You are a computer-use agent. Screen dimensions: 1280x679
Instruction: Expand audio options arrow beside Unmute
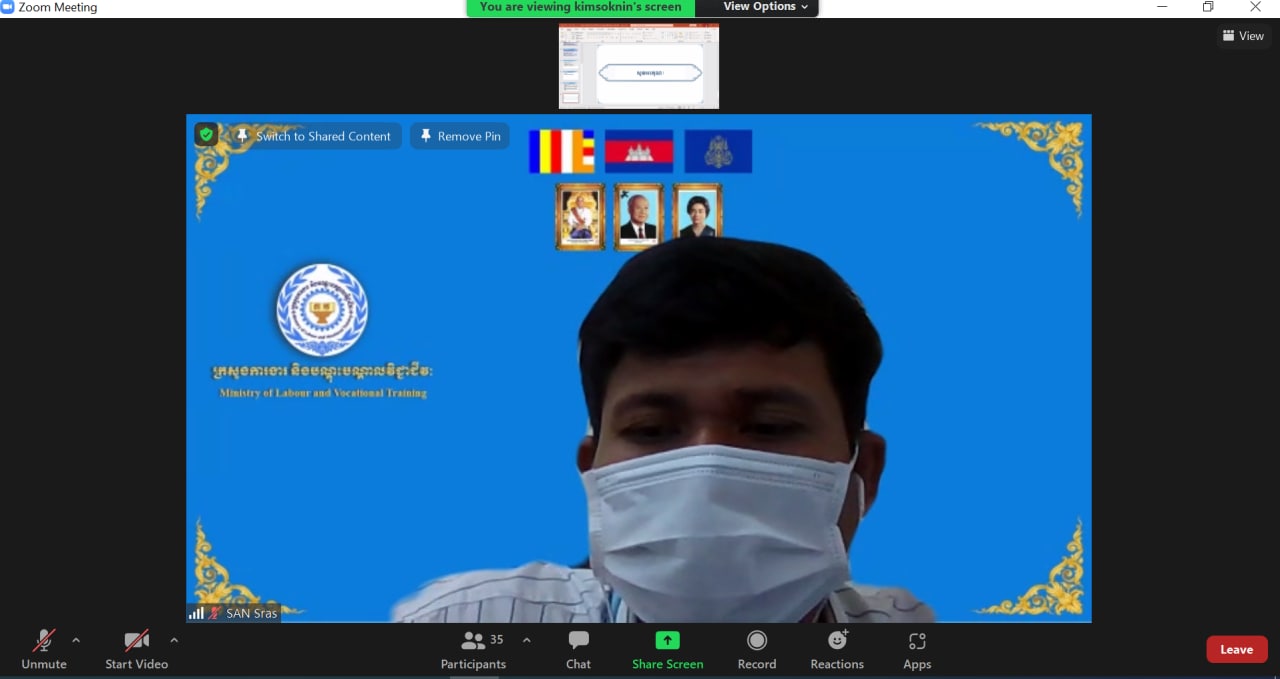click(76, 640)
